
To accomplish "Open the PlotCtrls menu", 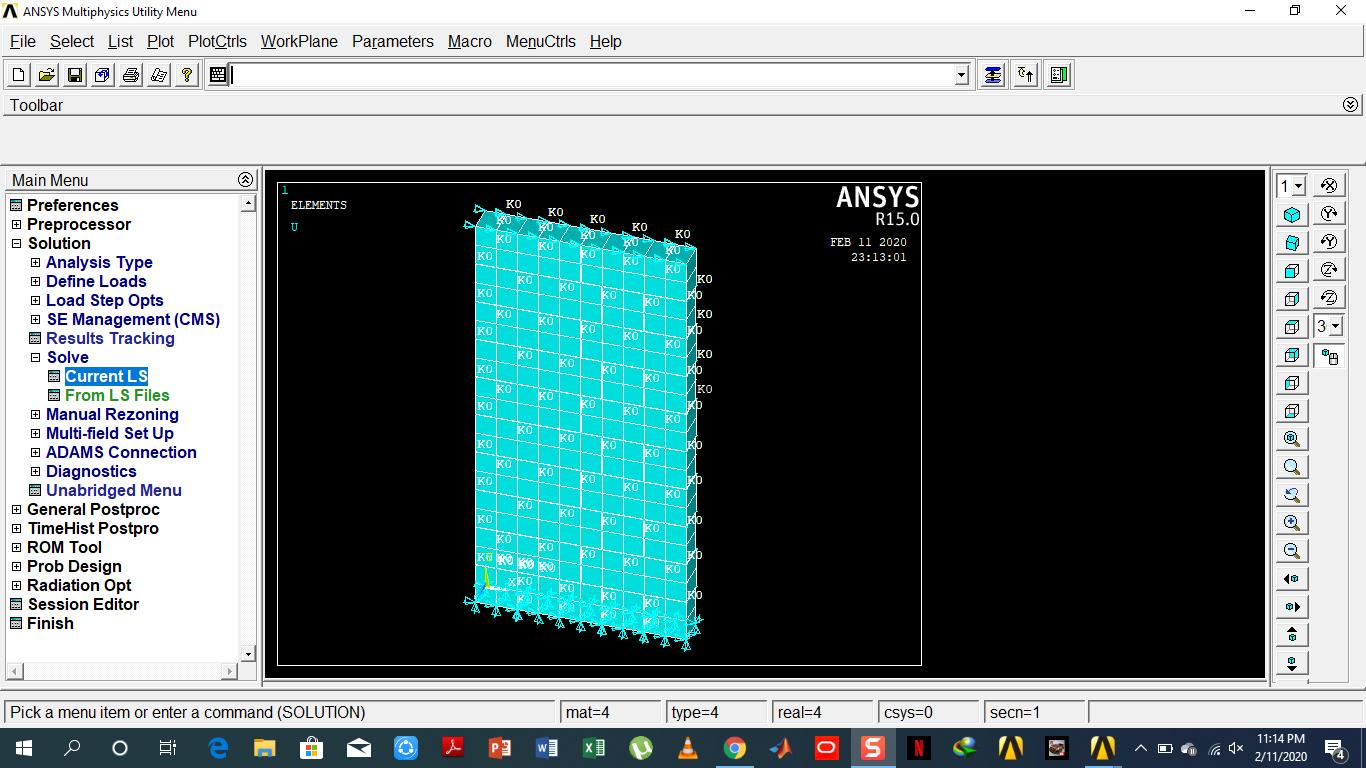I will pos(217,41).
